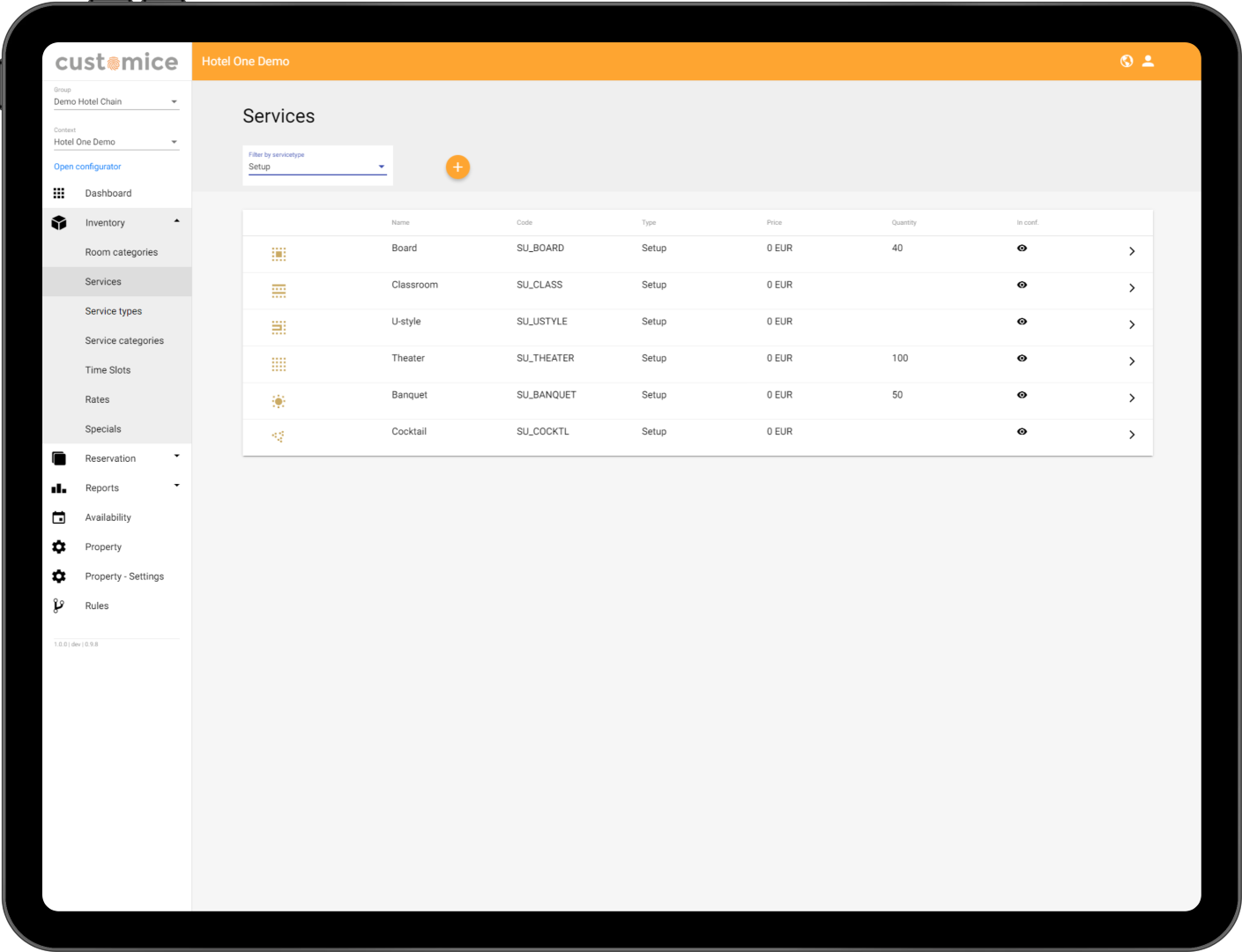Viewport: 1242px width, 952px height.
Task: Click the orange add service button
Action: click(457, 167)
